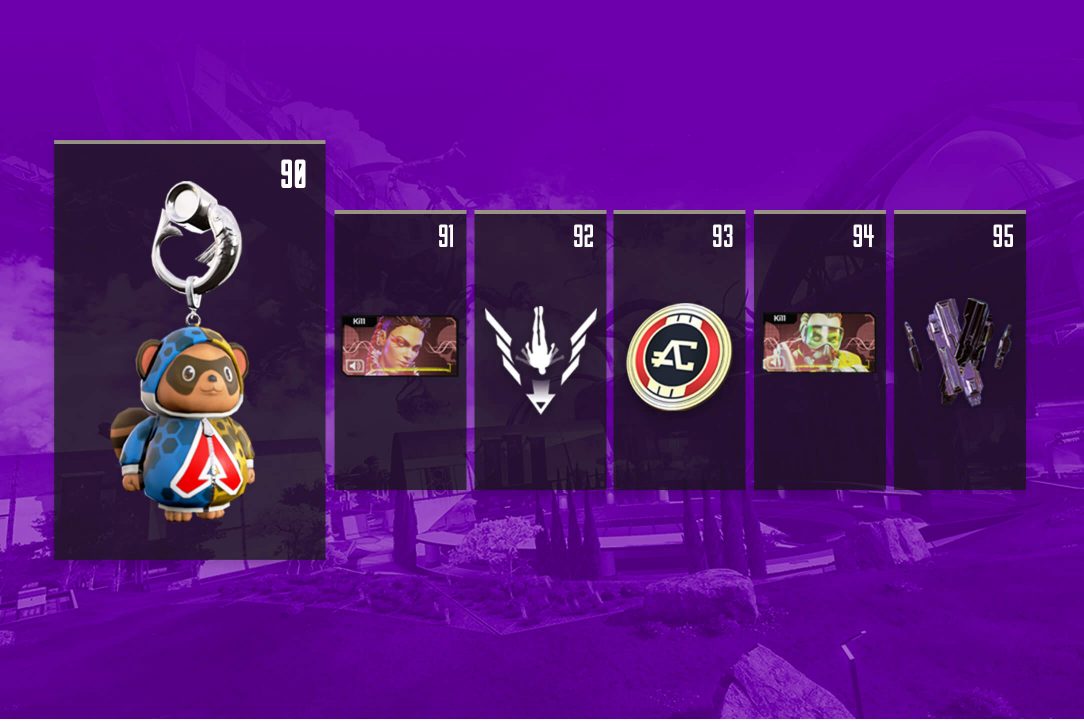The height and width of the screenshot is (723, 1084).
Task: Click the level 92 number label
Action: coord(583,237)
